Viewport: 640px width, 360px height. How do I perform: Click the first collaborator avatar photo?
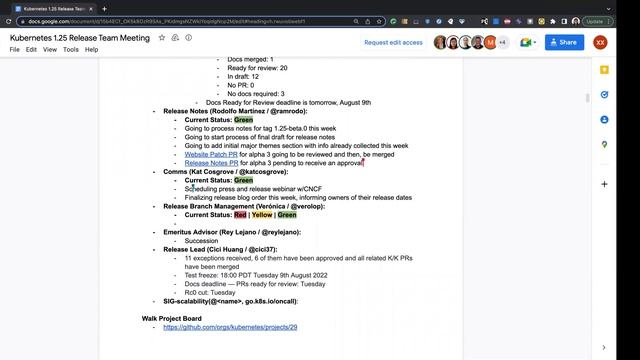point(440,42)
